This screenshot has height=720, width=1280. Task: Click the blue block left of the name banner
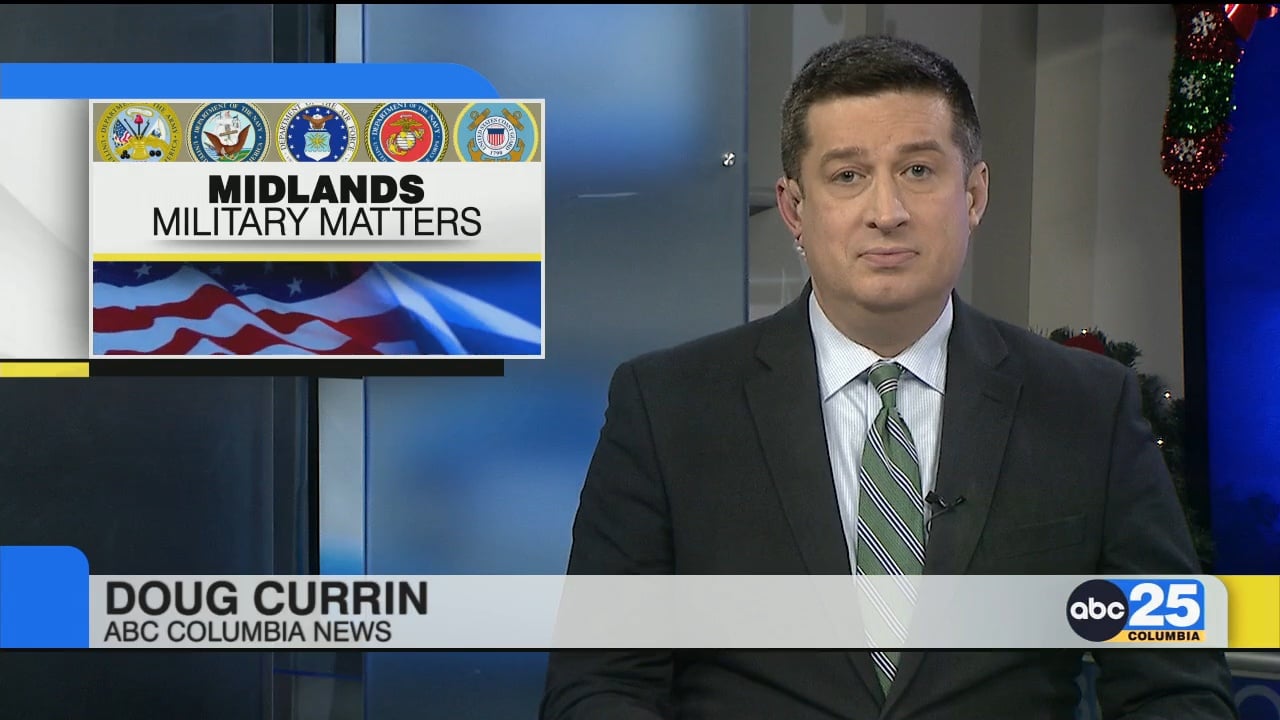click(x=43, y=597)
